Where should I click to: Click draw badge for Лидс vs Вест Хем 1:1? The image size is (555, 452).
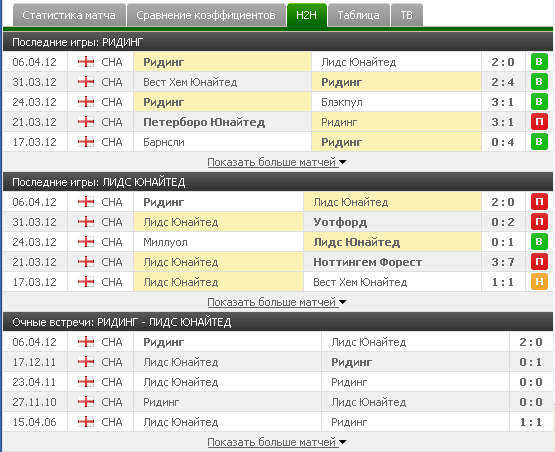click(539, 282)
